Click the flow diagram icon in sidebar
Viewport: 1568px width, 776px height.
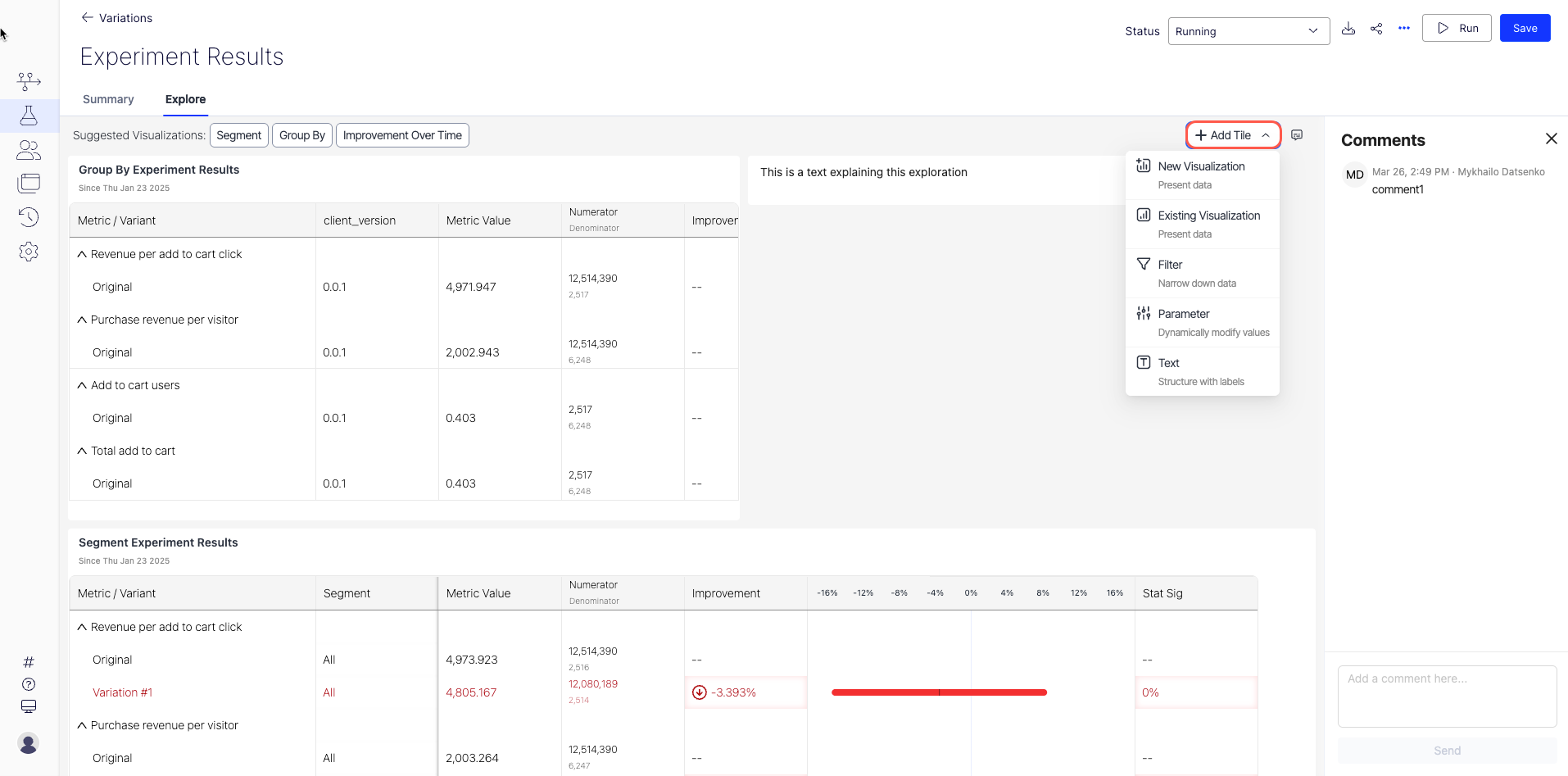pos(29,81)
